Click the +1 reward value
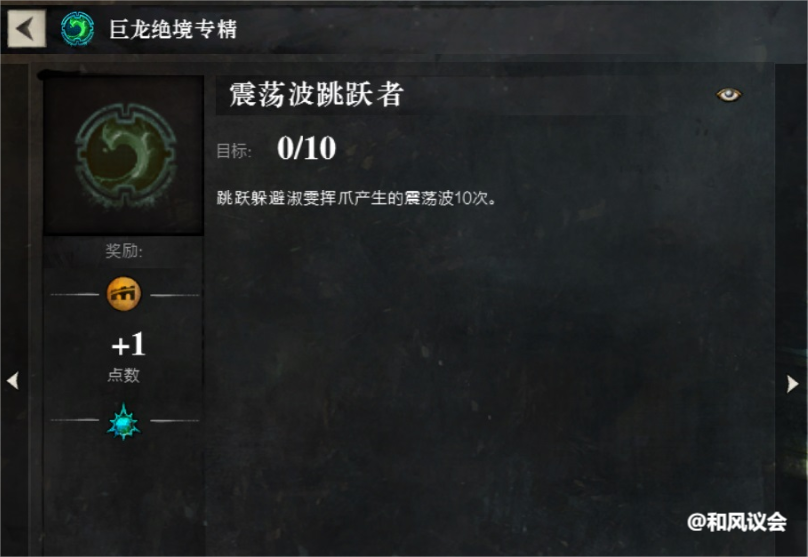 click(x=128, y=344)
